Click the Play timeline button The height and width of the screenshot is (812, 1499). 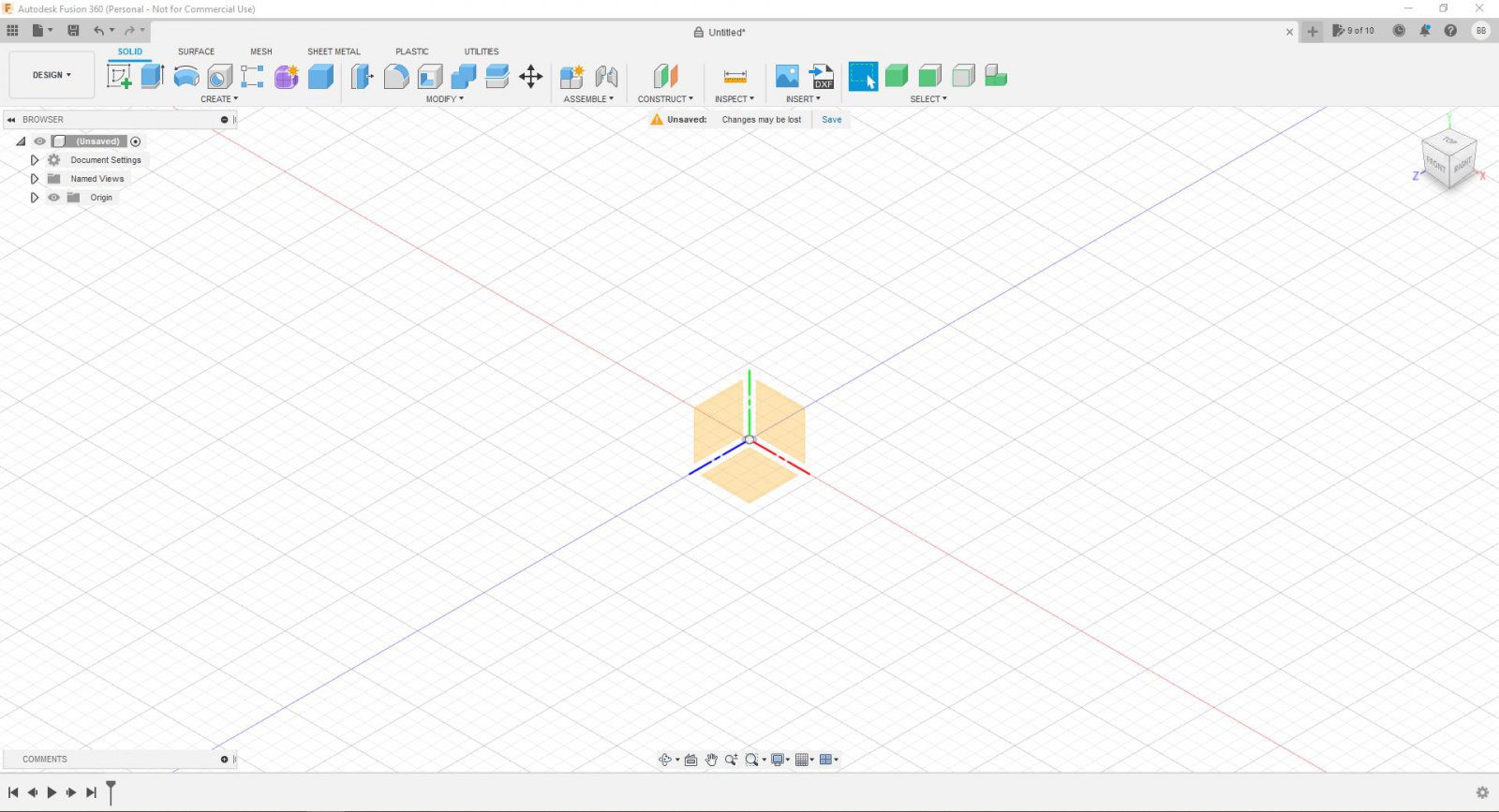pyautogui.click(x=52, y=792)
